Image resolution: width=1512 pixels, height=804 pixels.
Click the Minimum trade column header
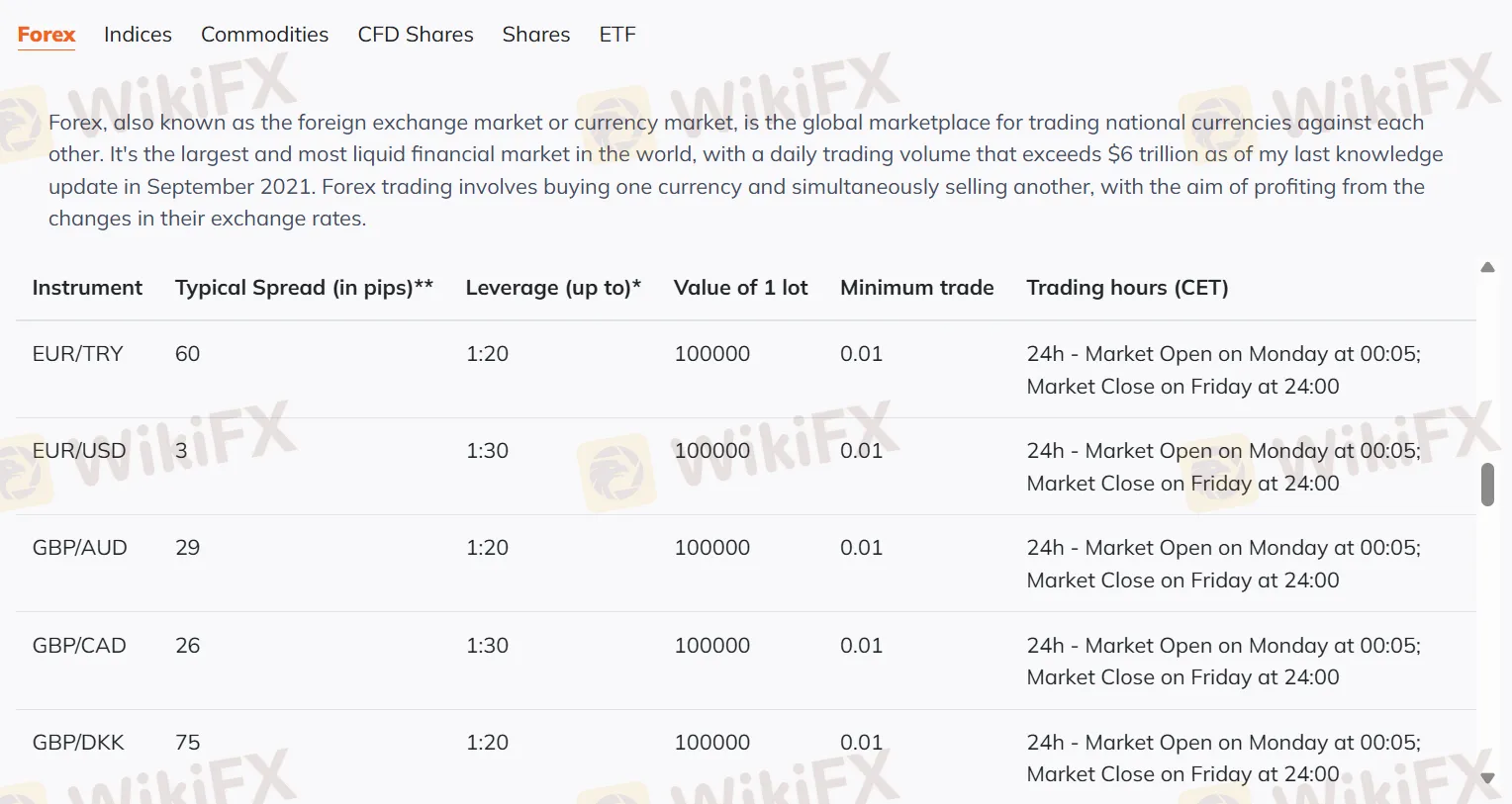click(x=916, y=287)
